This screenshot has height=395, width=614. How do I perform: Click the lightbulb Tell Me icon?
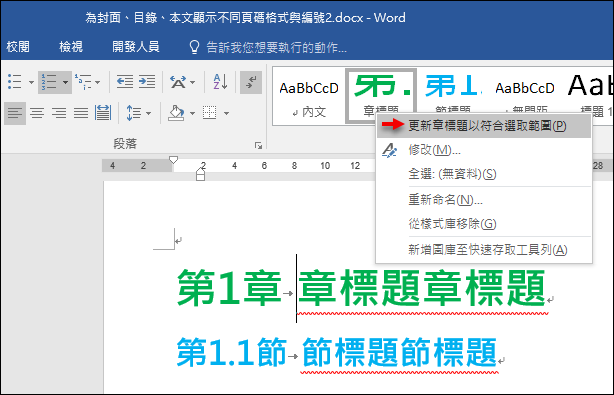[x=194, y=47]
